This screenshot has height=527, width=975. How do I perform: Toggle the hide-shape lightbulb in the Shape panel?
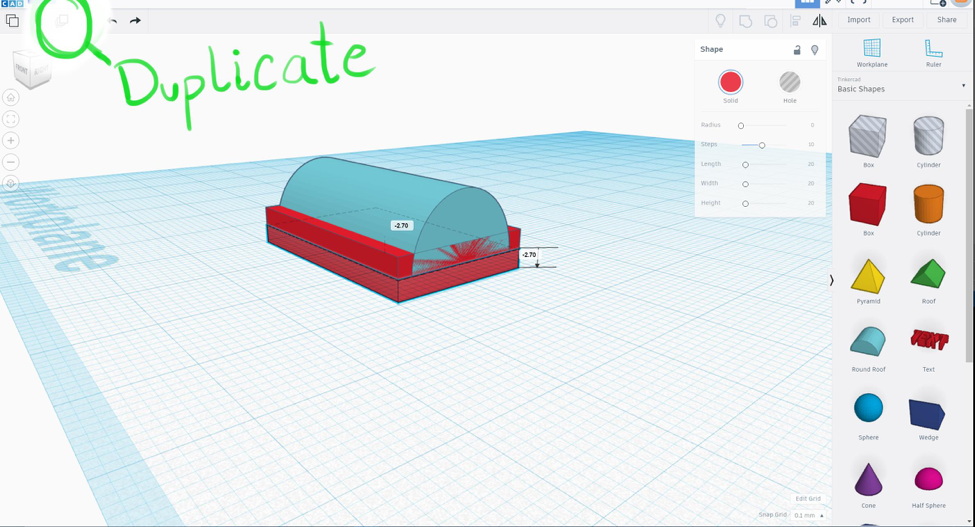coord(815,50)
